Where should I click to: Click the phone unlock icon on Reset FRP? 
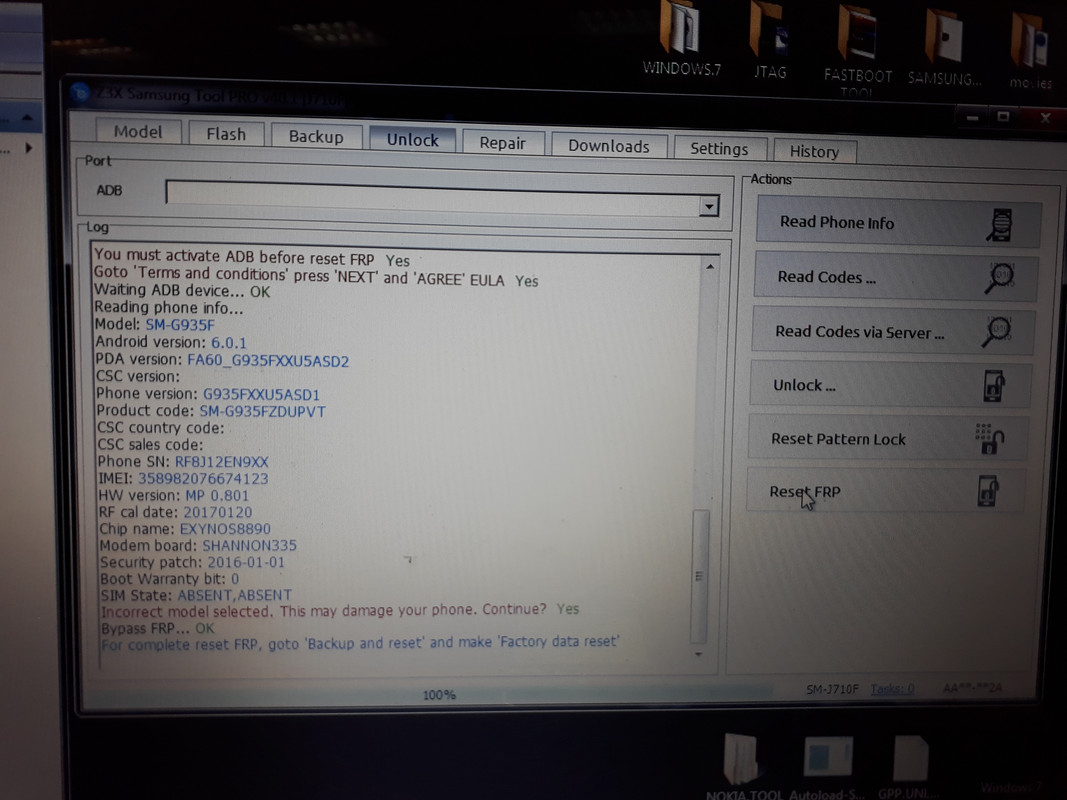(988, 490)
